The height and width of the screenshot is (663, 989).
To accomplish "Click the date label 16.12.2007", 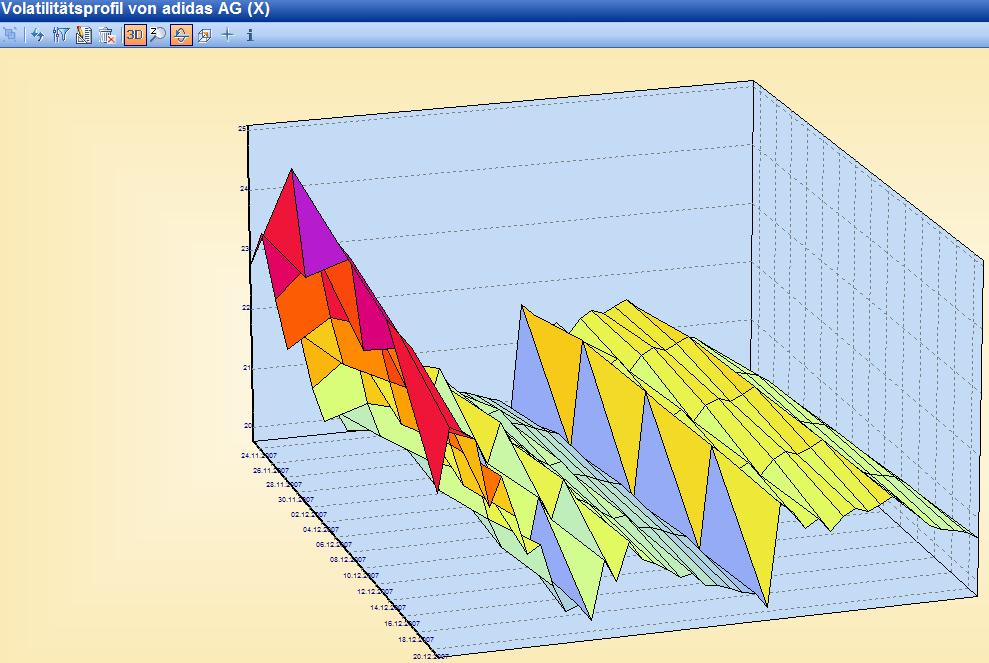I will (402, 623).
